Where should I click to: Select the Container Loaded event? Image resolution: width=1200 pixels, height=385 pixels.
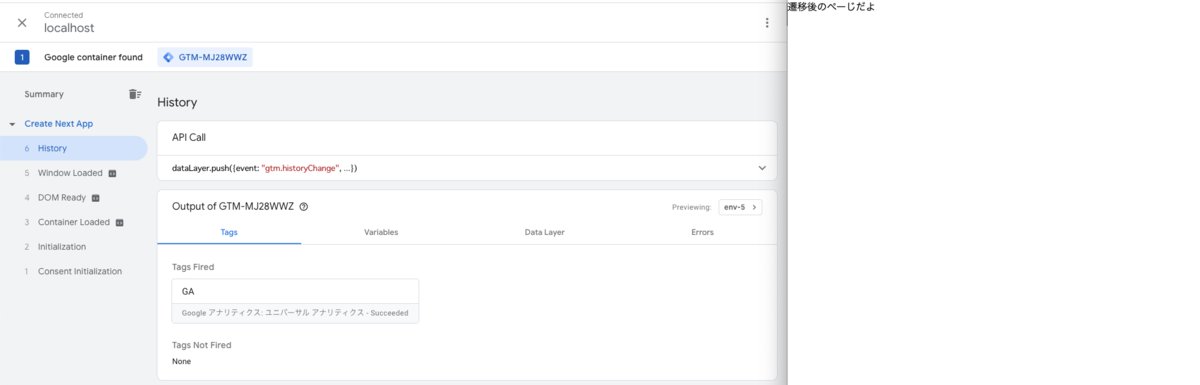tap(74, 222)
